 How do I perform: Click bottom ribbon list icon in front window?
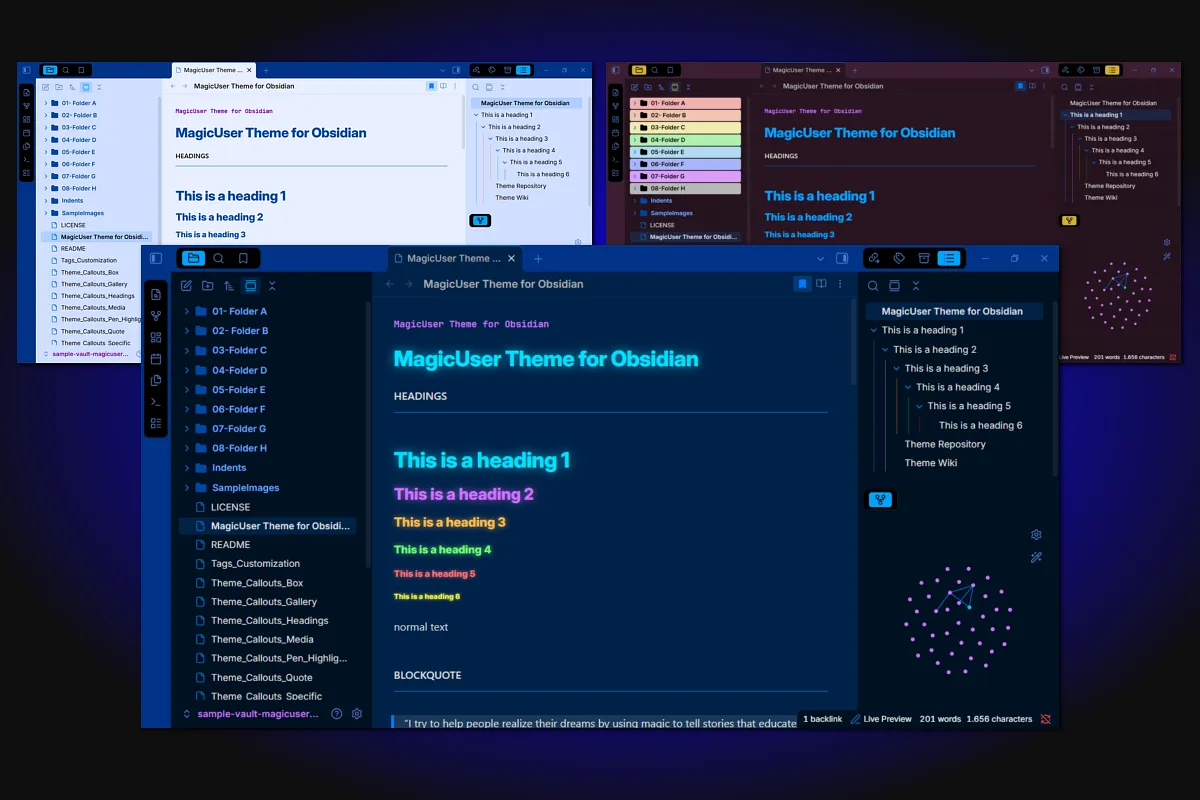(156, 423)
